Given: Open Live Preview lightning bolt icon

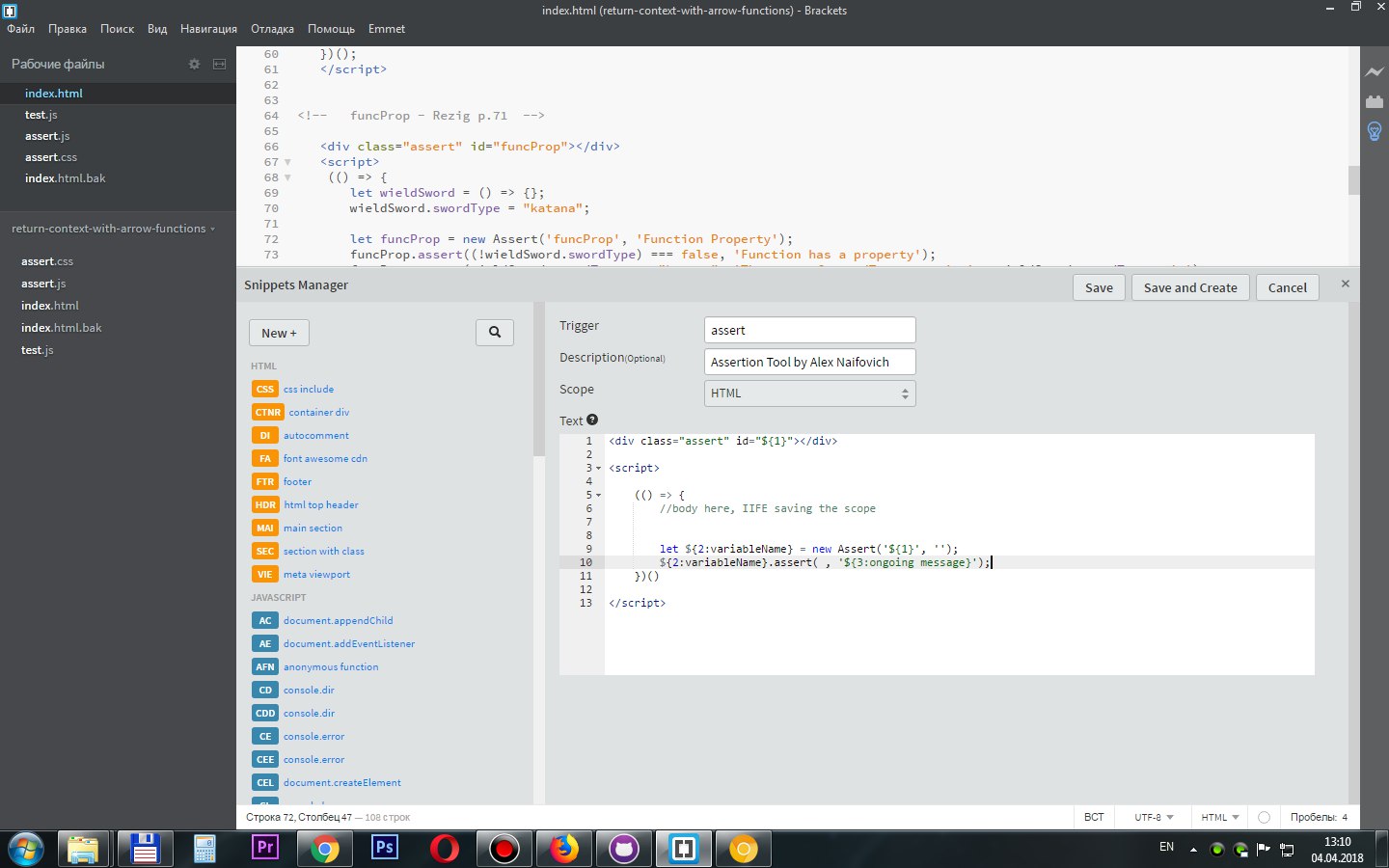Looking at the screenshot, I should pos(1375,72).
